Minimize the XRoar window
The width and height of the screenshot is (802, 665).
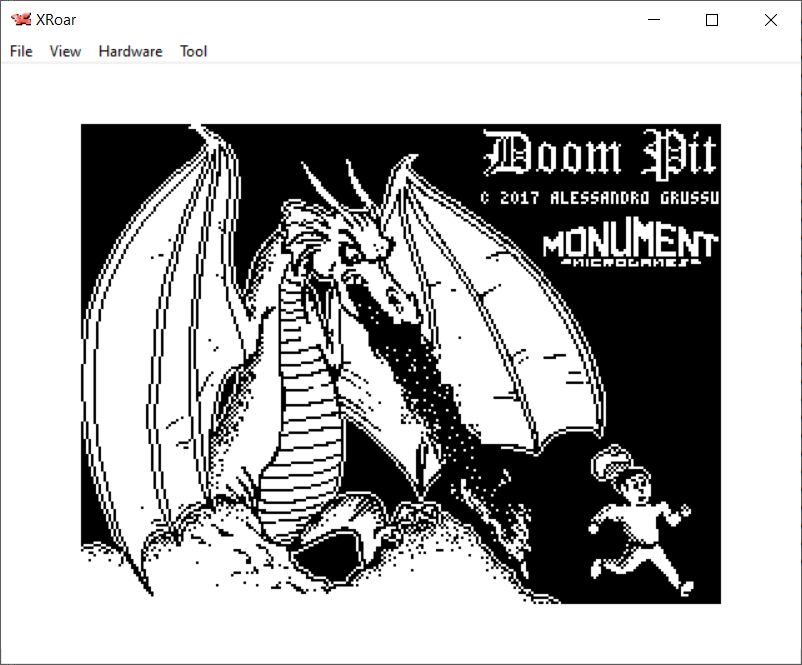(x=654, y=20)
